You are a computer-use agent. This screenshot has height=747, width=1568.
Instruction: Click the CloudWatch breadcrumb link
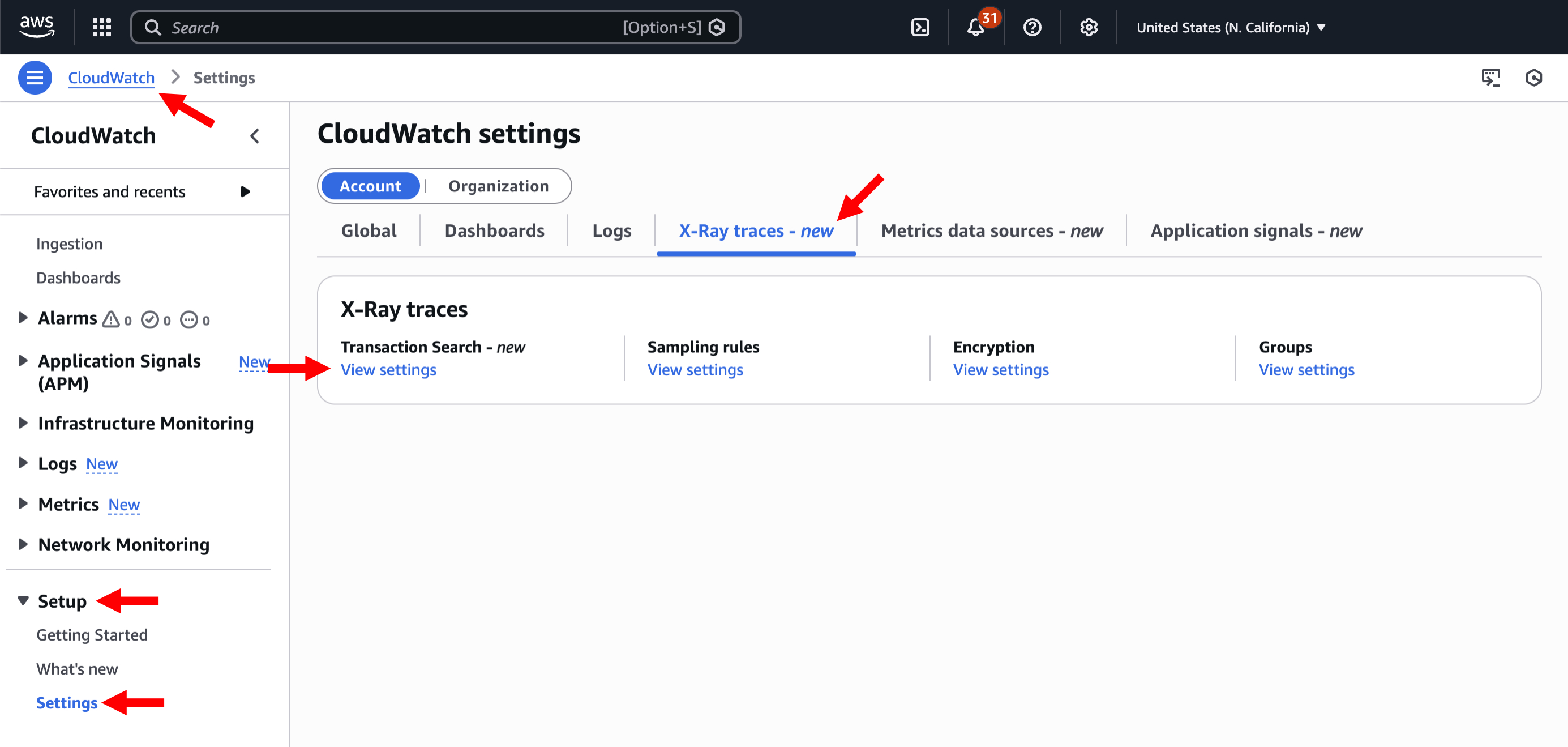pyautogui.click(x=111, y=78)
